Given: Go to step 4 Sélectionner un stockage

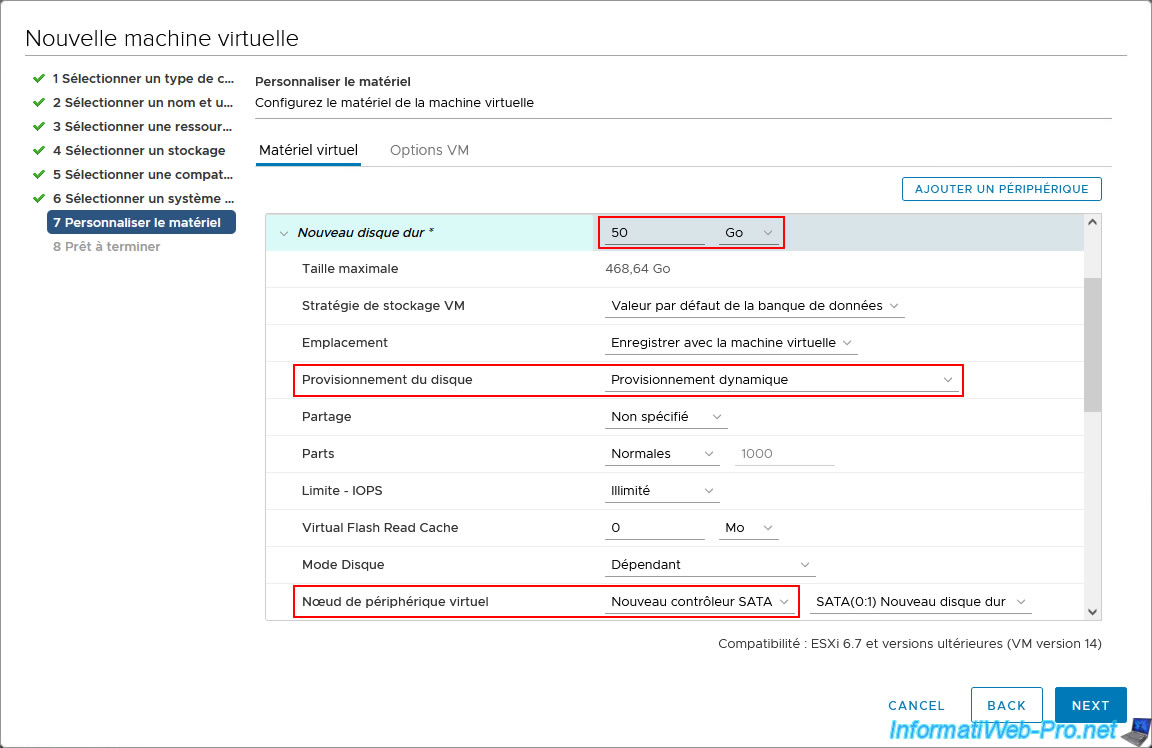Looking at the screenshot, I should pyautogui.click(x=139, y=150).
